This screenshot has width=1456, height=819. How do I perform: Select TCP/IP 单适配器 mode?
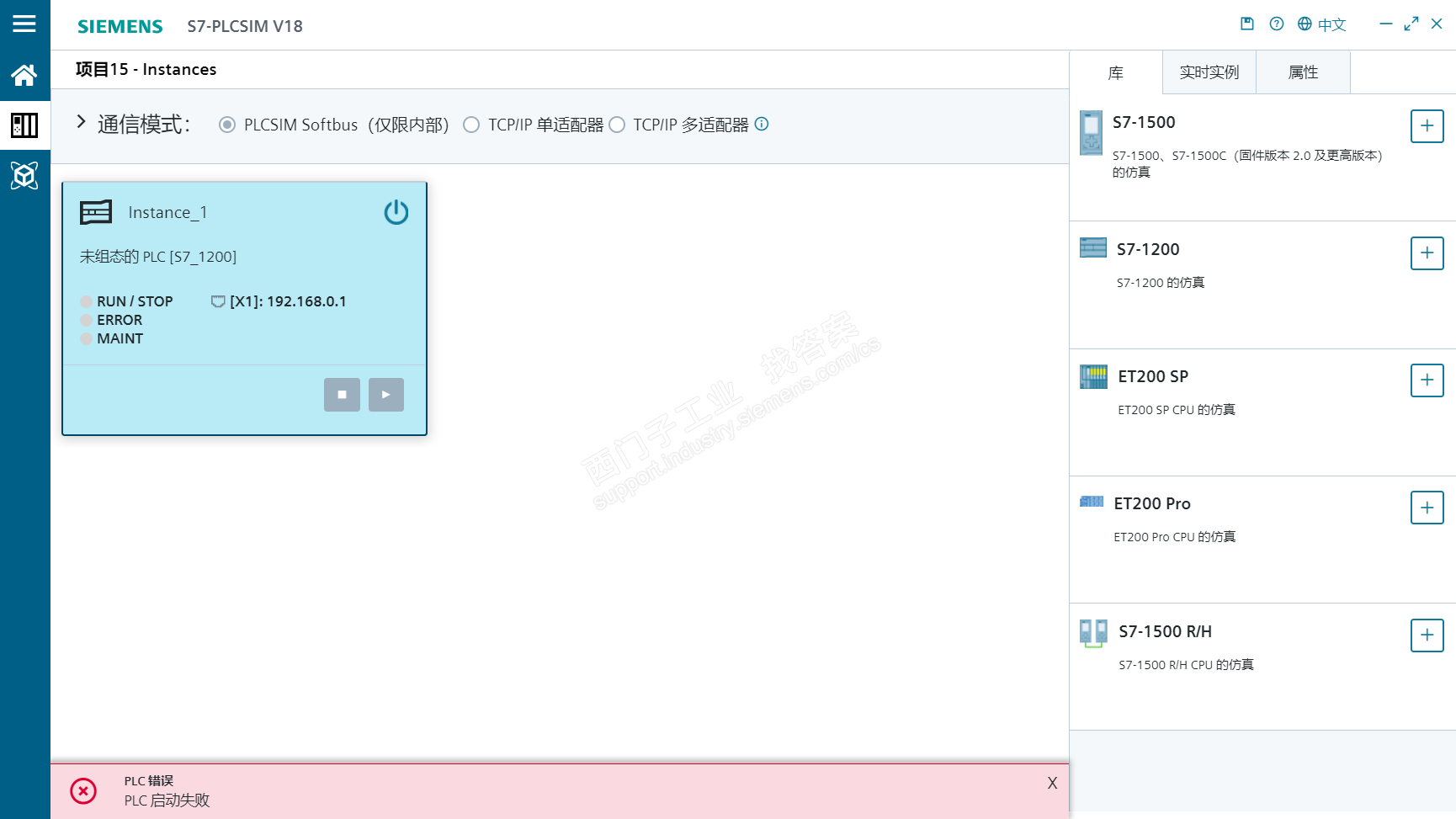tap(471, 125)
